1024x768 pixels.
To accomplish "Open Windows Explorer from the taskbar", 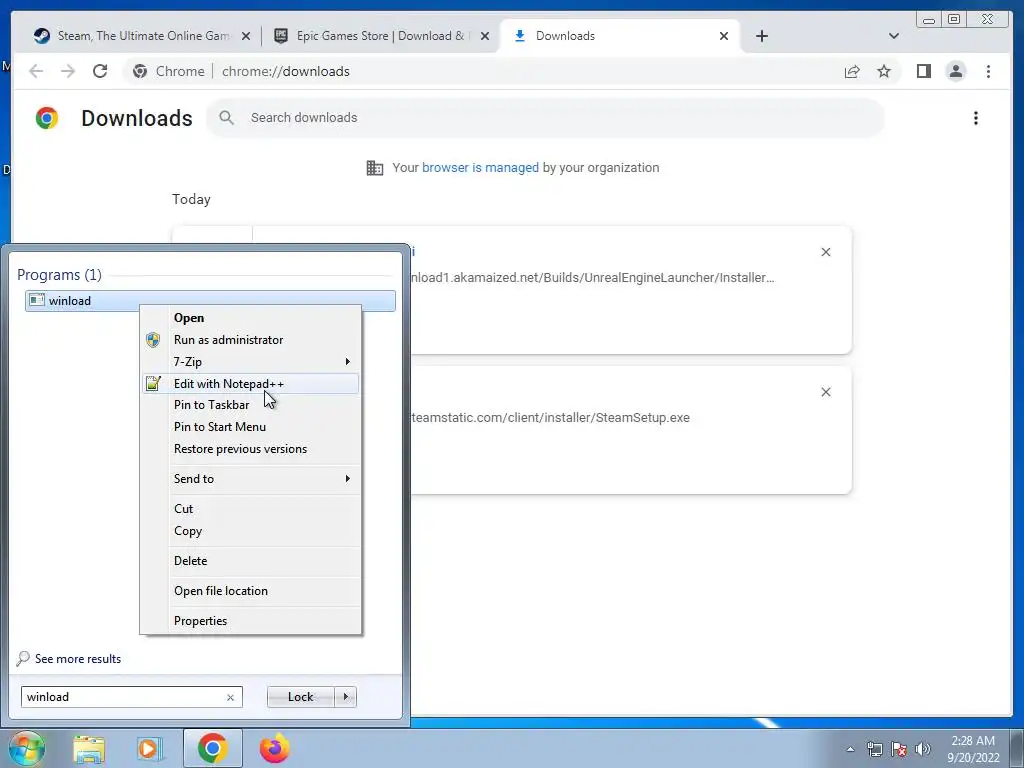I will [x=89, y=749].
